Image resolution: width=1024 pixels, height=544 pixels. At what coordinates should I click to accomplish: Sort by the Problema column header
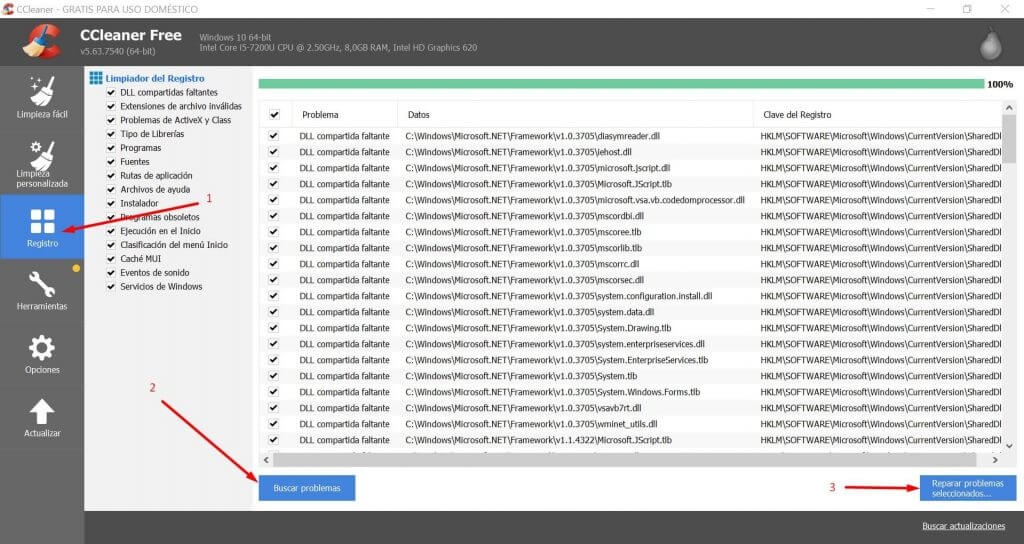(344, 114)
